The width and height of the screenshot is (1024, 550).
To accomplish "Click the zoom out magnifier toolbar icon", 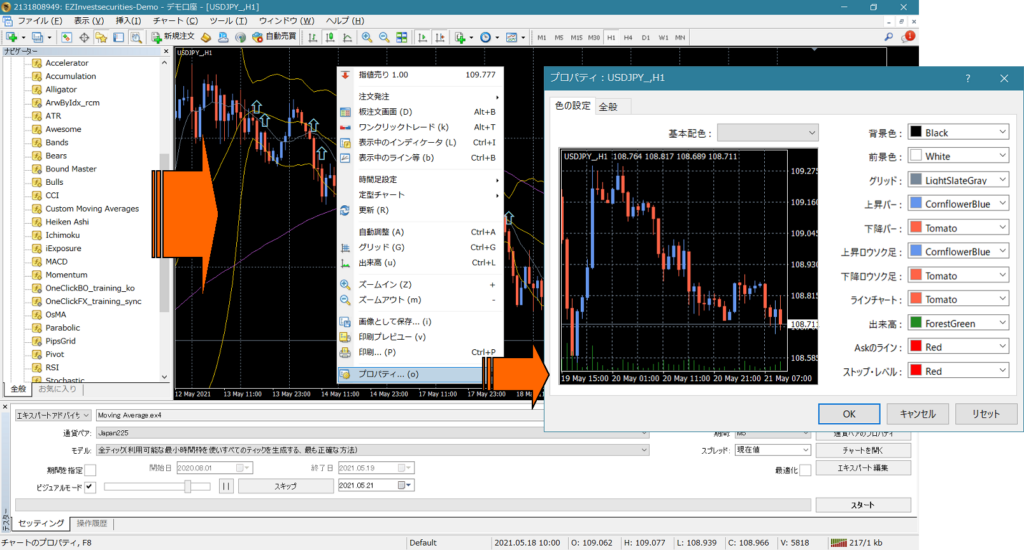I will click(384, 37).
